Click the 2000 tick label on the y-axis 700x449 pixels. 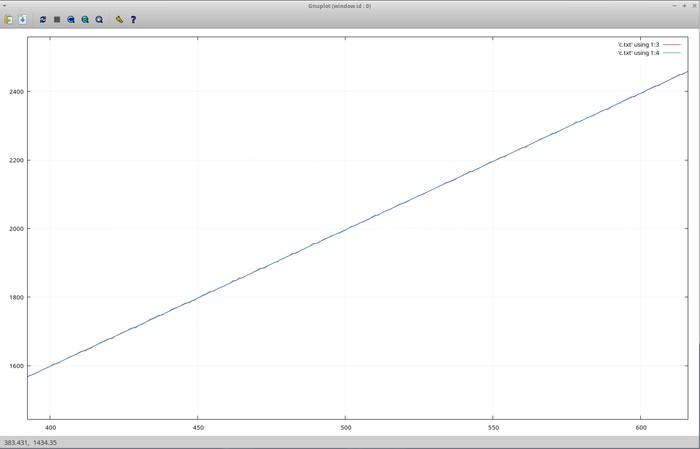point(14,228)
